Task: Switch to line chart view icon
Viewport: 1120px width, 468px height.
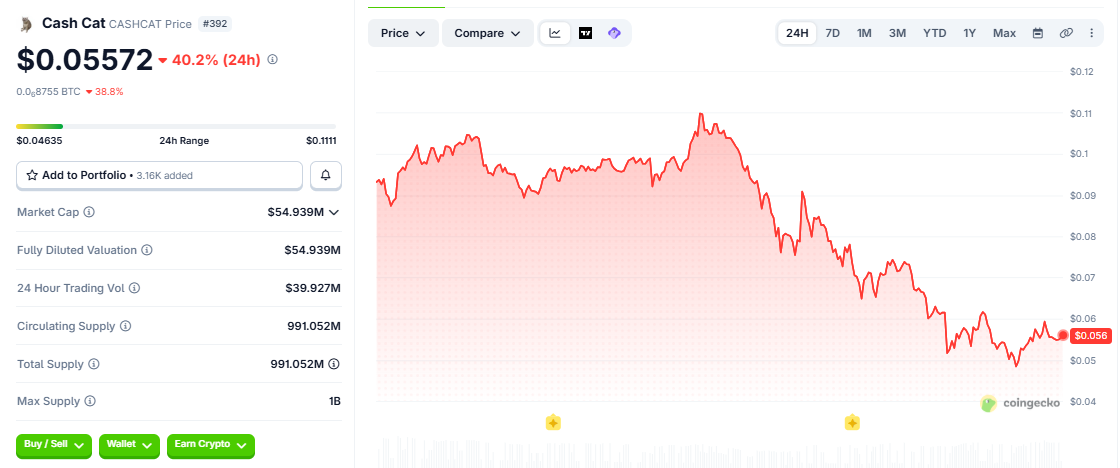Action: [x=555, y=33]
